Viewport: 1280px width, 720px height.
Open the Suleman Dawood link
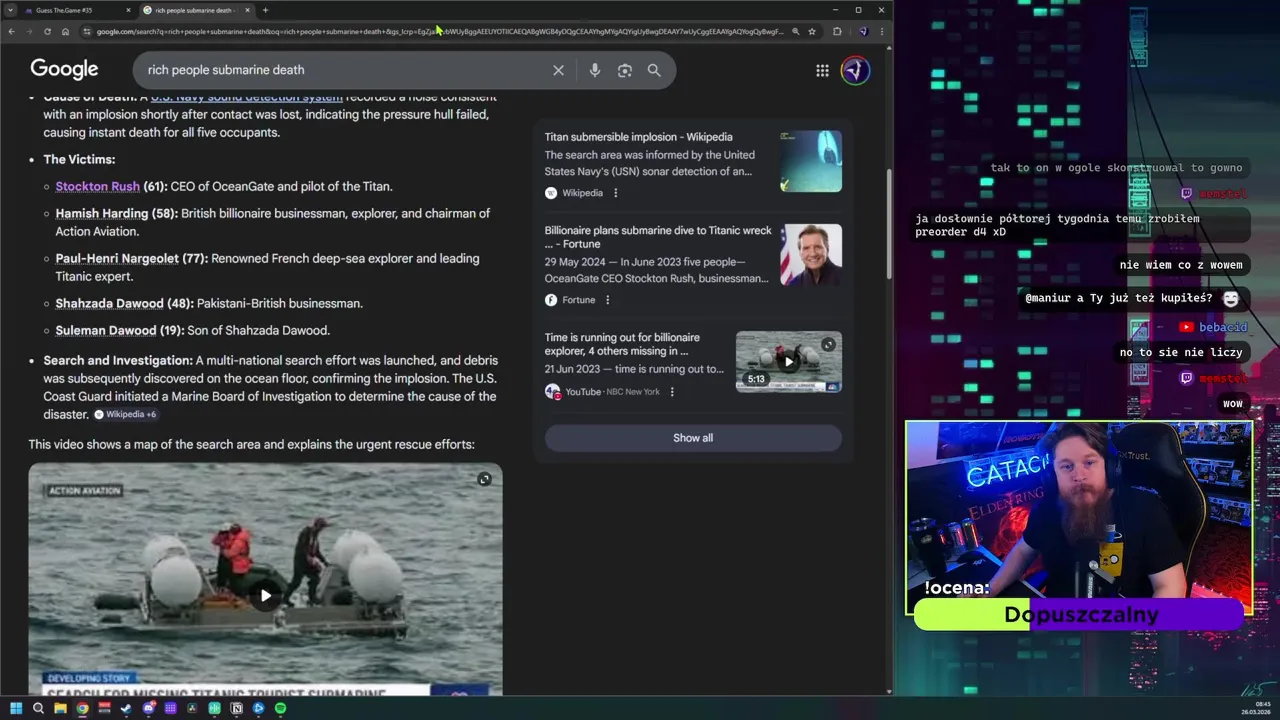[106, 330]
